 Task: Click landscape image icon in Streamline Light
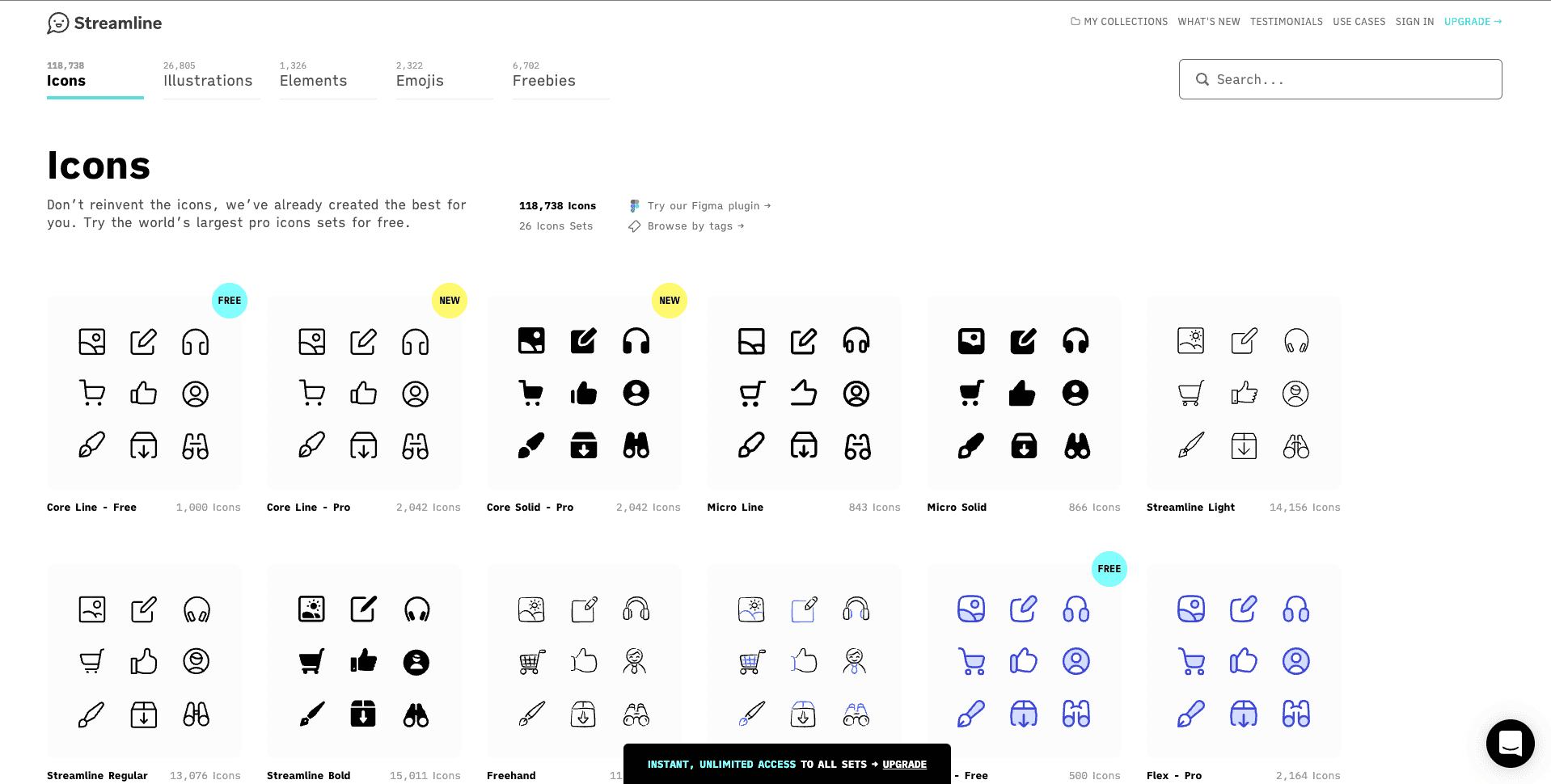(x=1191, y=341)
